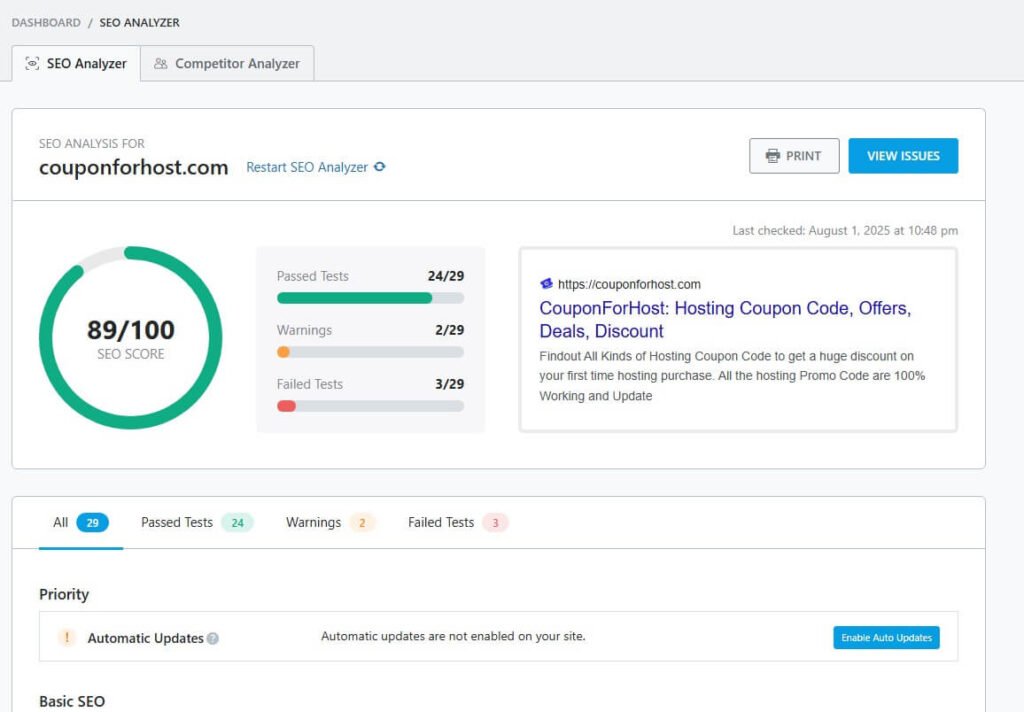Click the couponforhost favicon in the search preview
Screen dimensions: 1024x712
coord(547,283)
